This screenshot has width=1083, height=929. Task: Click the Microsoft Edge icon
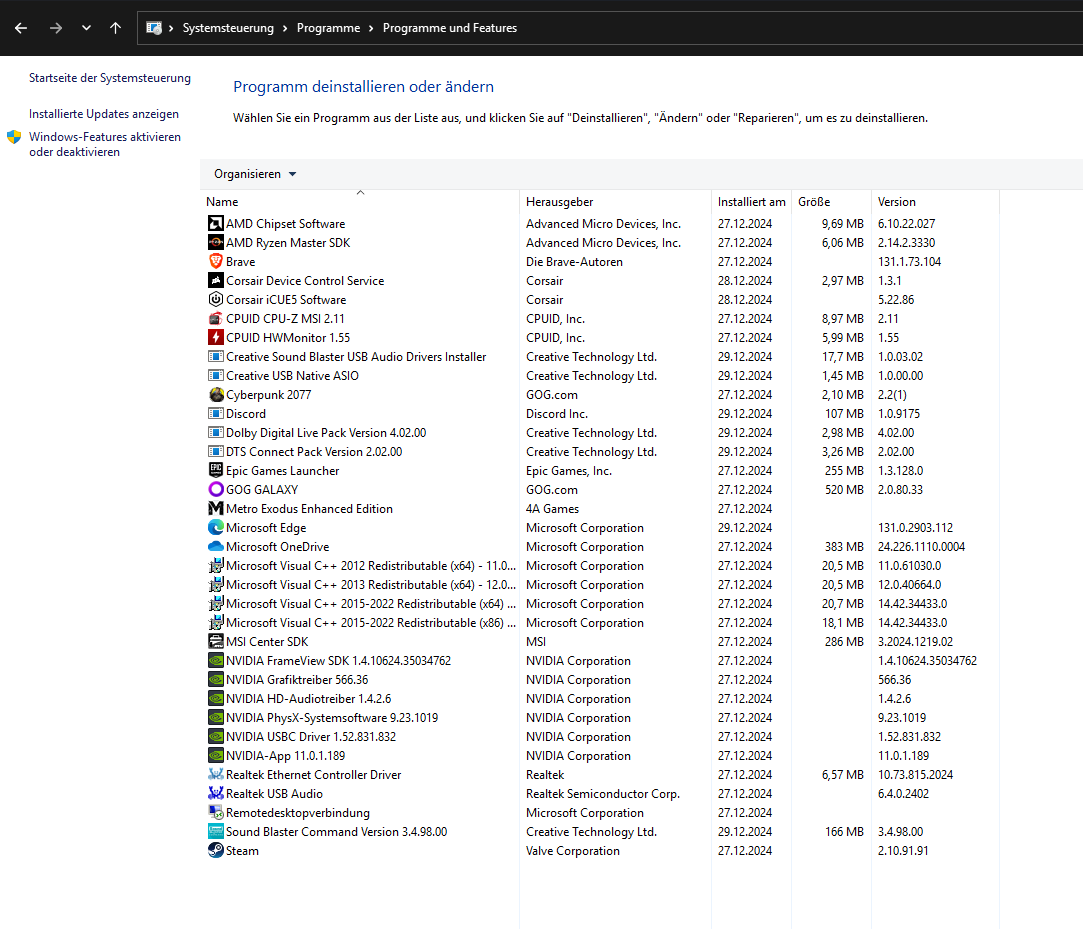[215, 528]
